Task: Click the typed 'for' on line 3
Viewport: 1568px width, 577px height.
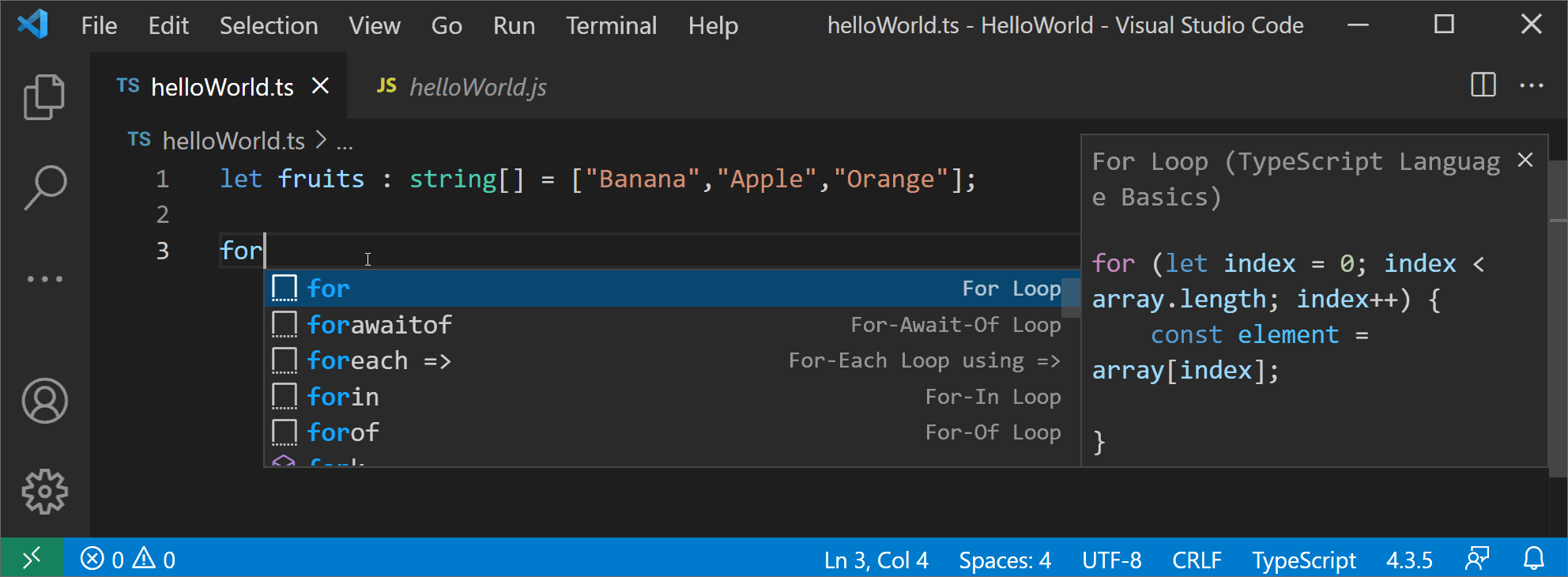Action: click(241, 251)
